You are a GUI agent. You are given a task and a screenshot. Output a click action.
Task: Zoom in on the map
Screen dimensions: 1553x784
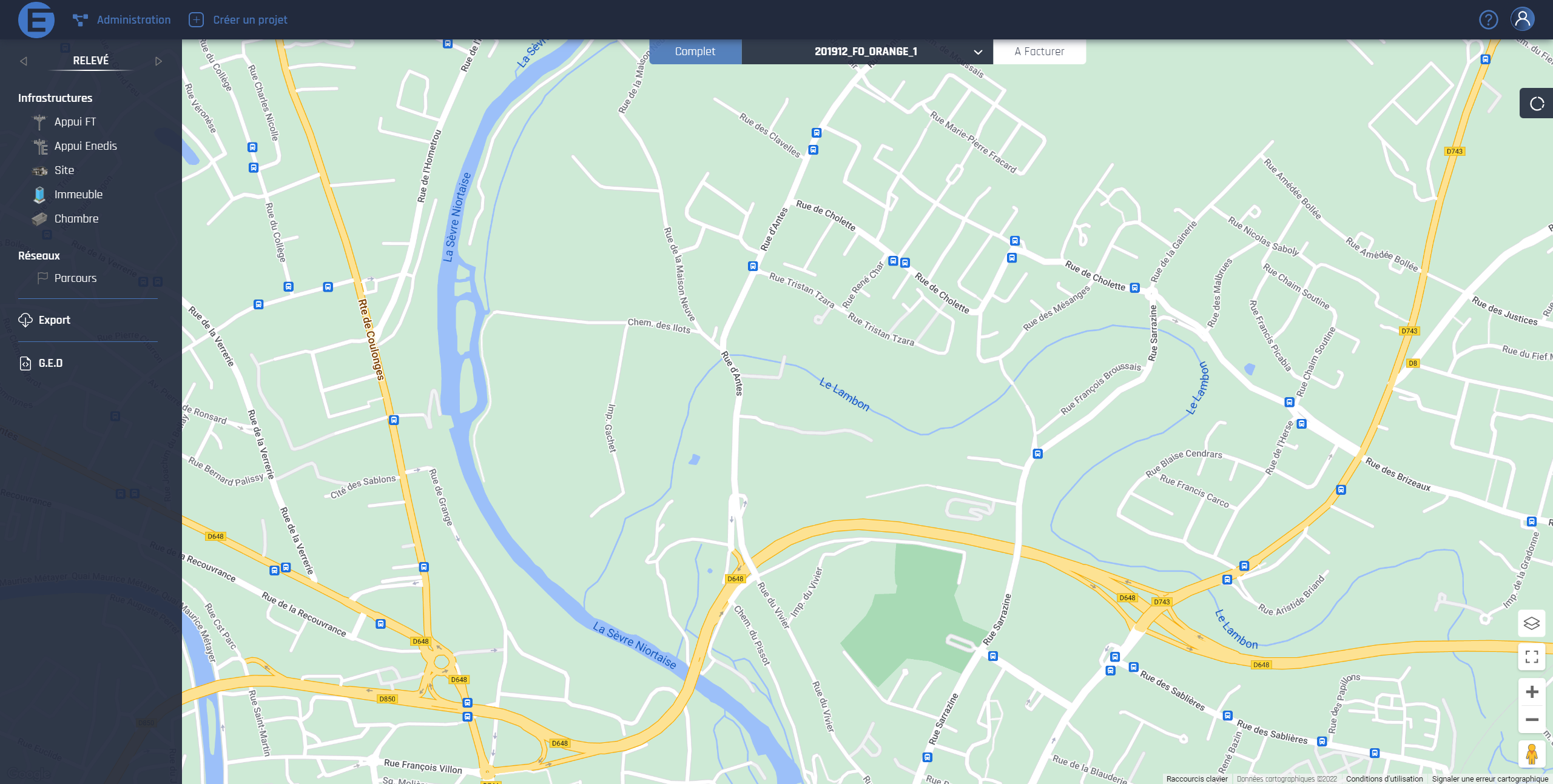pyautogui.click(x=1531, y=692)
